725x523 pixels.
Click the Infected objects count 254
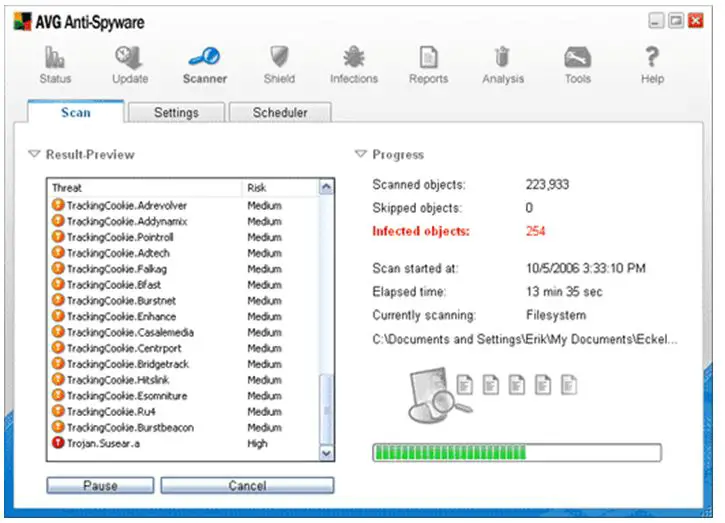[x=535, y=231]
